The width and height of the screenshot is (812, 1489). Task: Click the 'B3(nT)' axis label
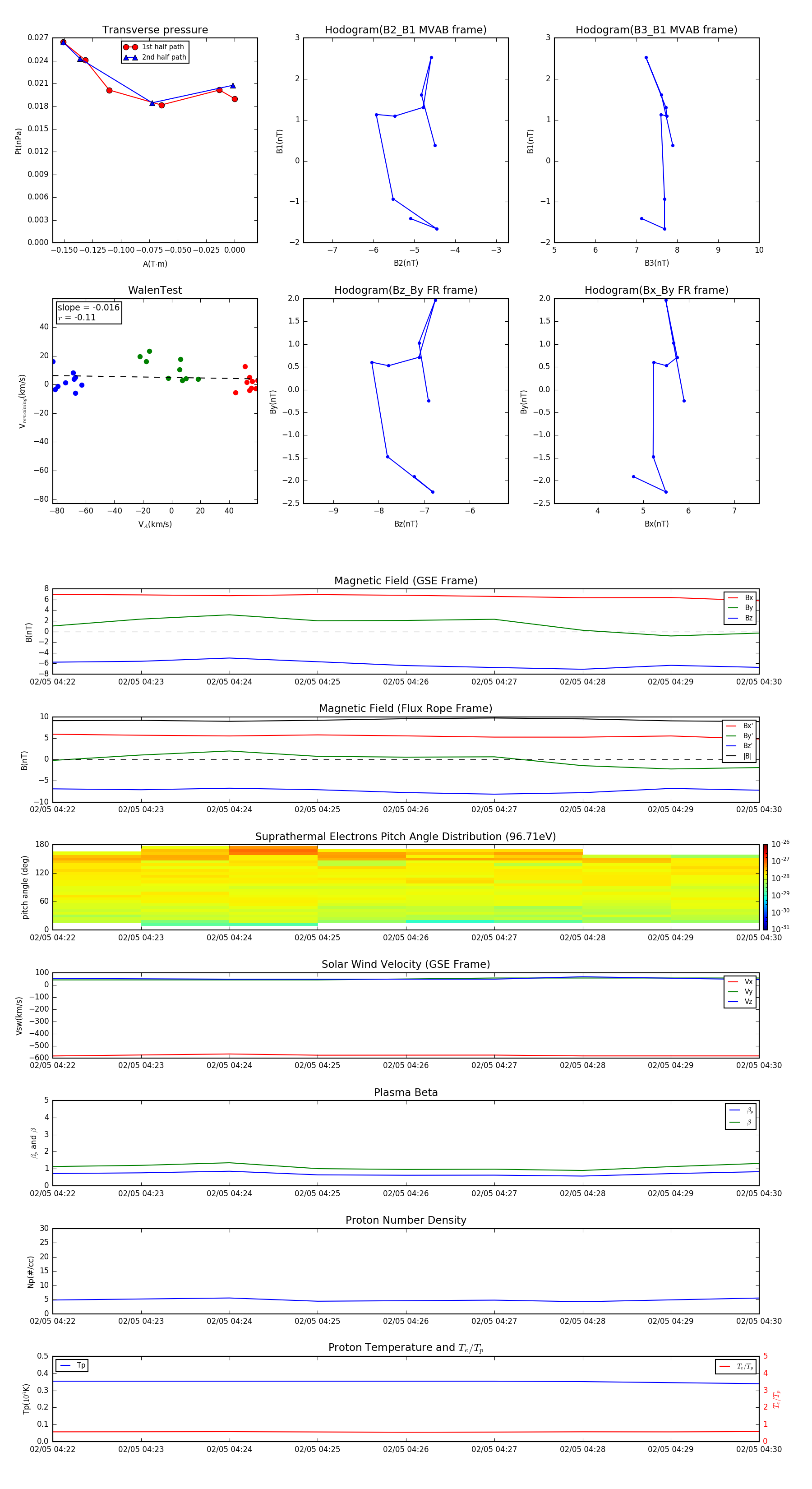(656, 264)
